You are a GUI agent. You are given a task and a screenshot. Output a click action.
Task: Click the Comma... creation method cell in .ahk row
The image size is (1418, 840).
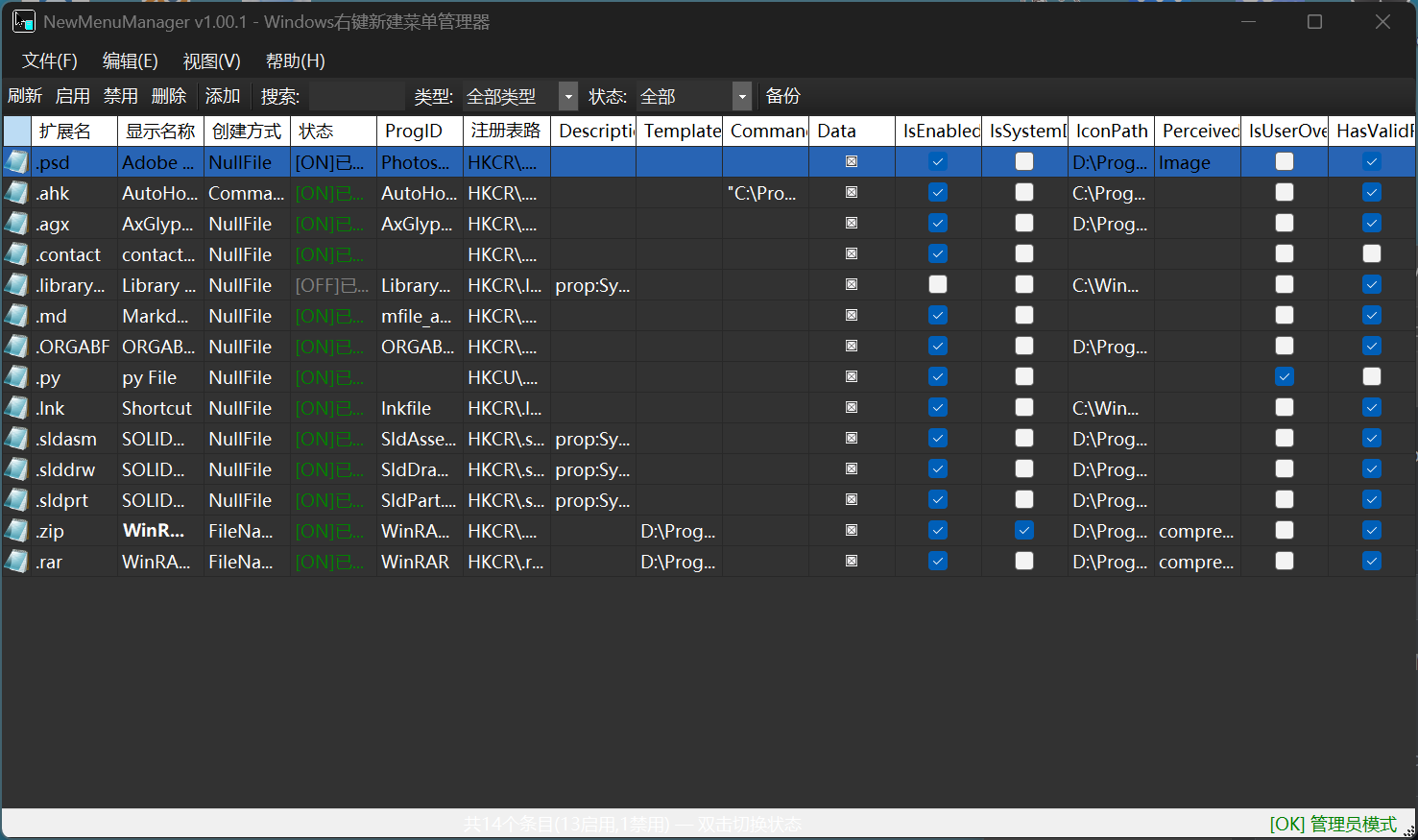coord(247,193)
